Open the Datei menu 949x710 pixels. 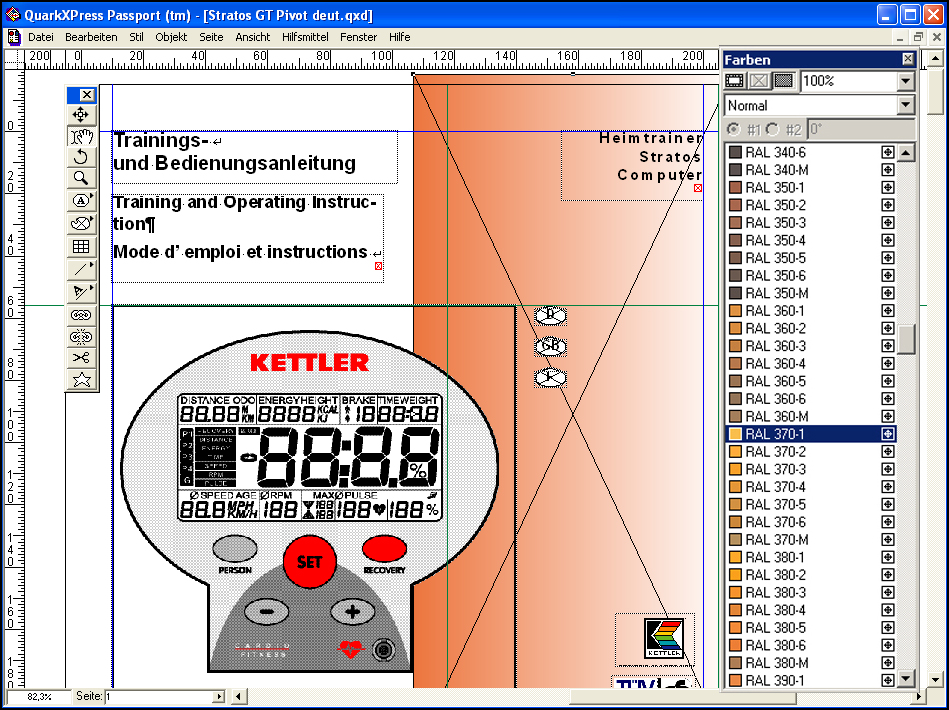[x=41, y=37]
